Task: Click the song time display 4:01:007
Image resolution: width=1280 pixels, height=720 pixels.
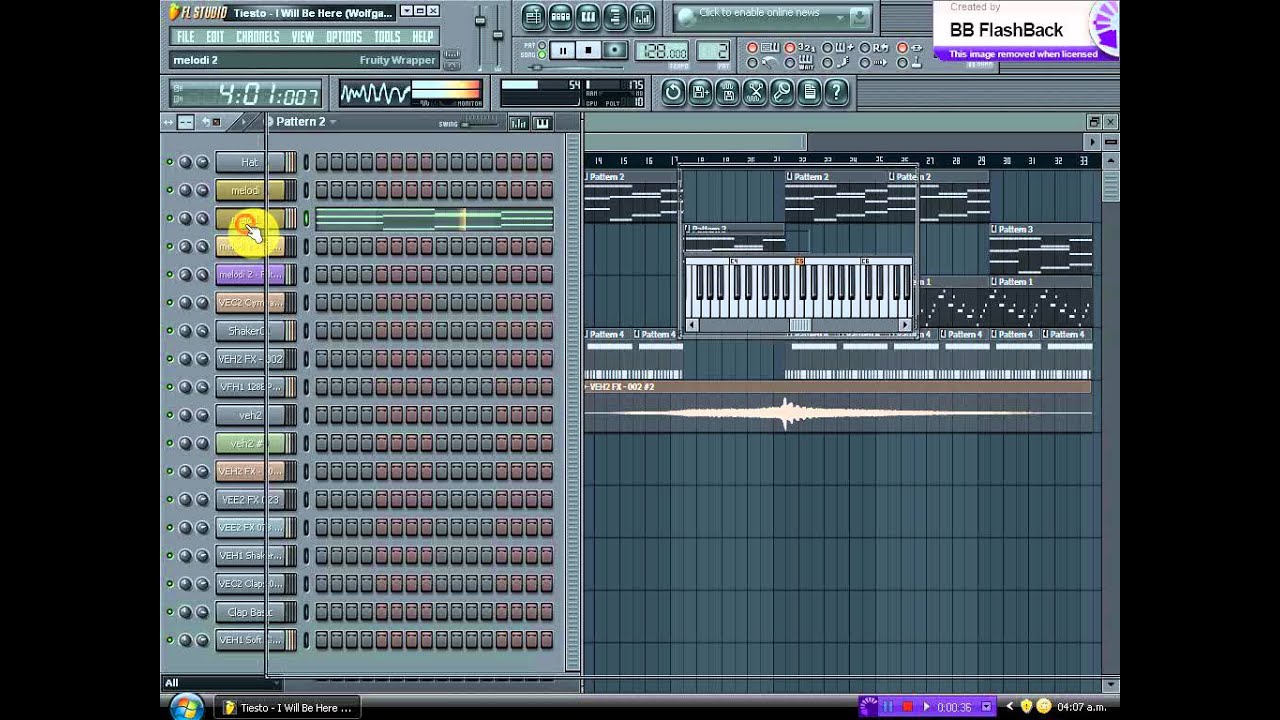Action: point(246,95)
